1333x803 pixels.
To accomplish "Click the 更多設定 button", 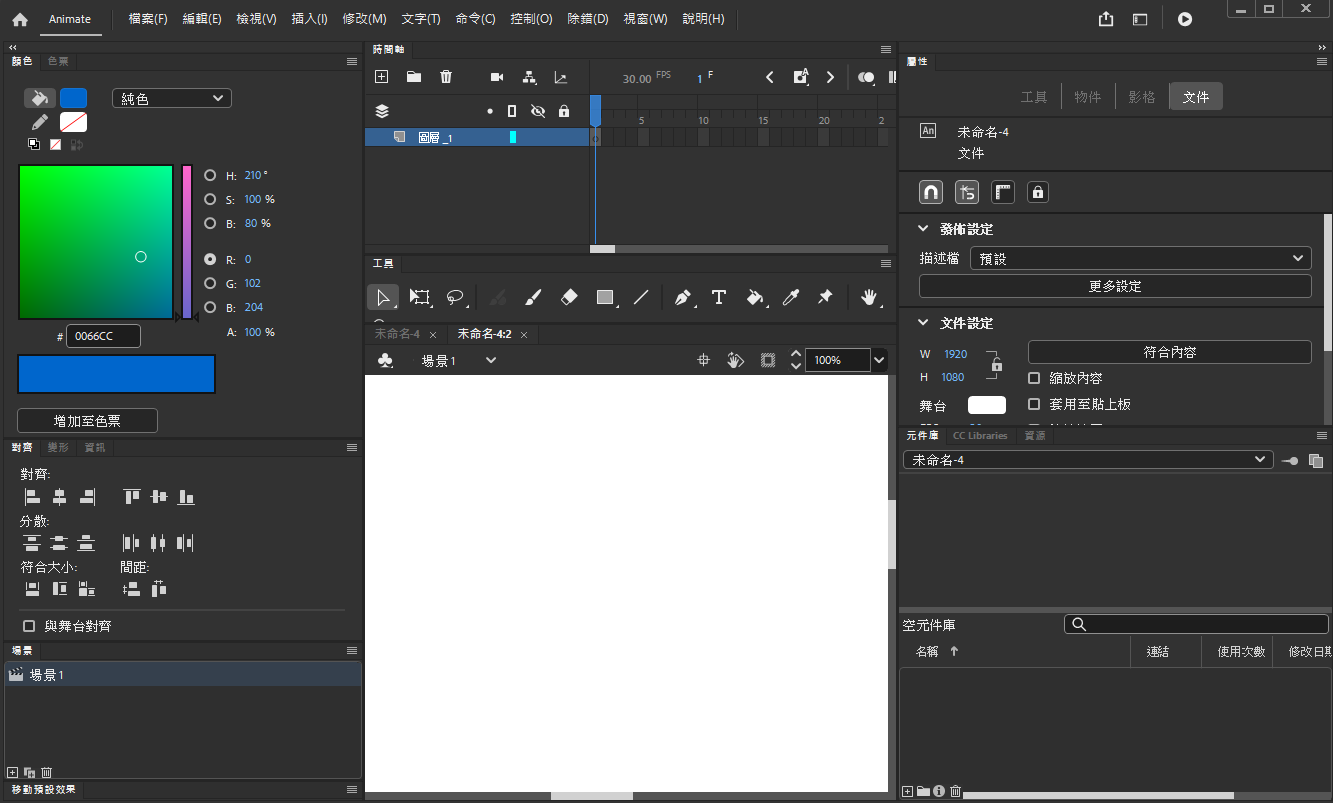I will 1114,286.
